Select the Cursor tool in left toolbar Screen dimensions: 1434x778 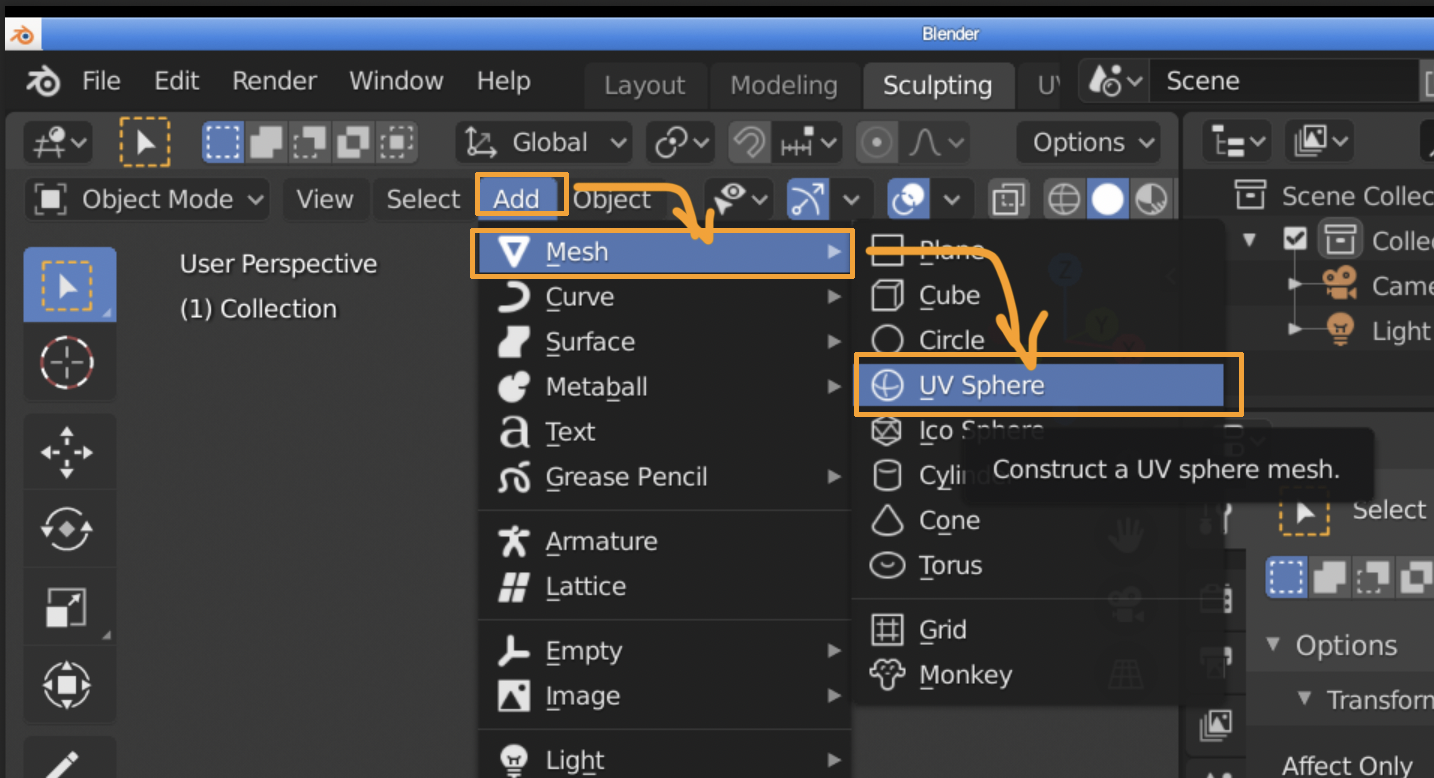pyautogui.click(x=68, y=362)
